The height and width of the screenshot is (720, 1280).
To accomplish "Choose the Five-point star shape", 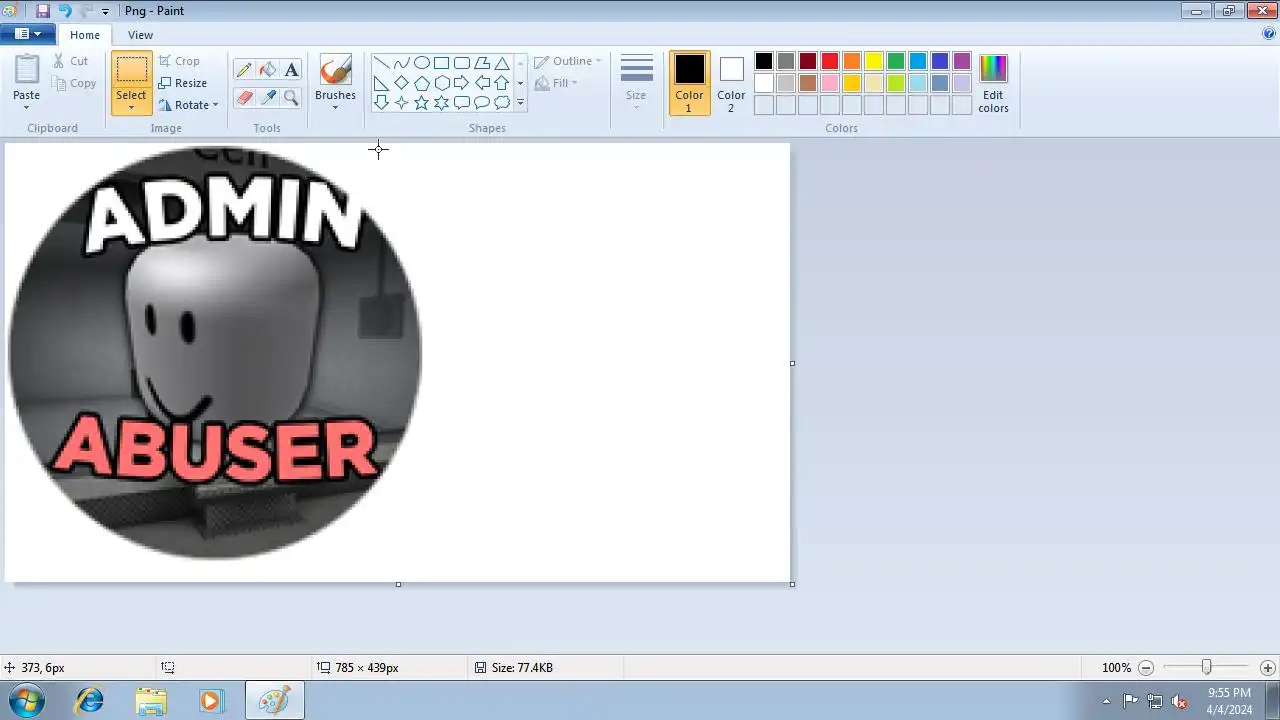I will point(421,103).
